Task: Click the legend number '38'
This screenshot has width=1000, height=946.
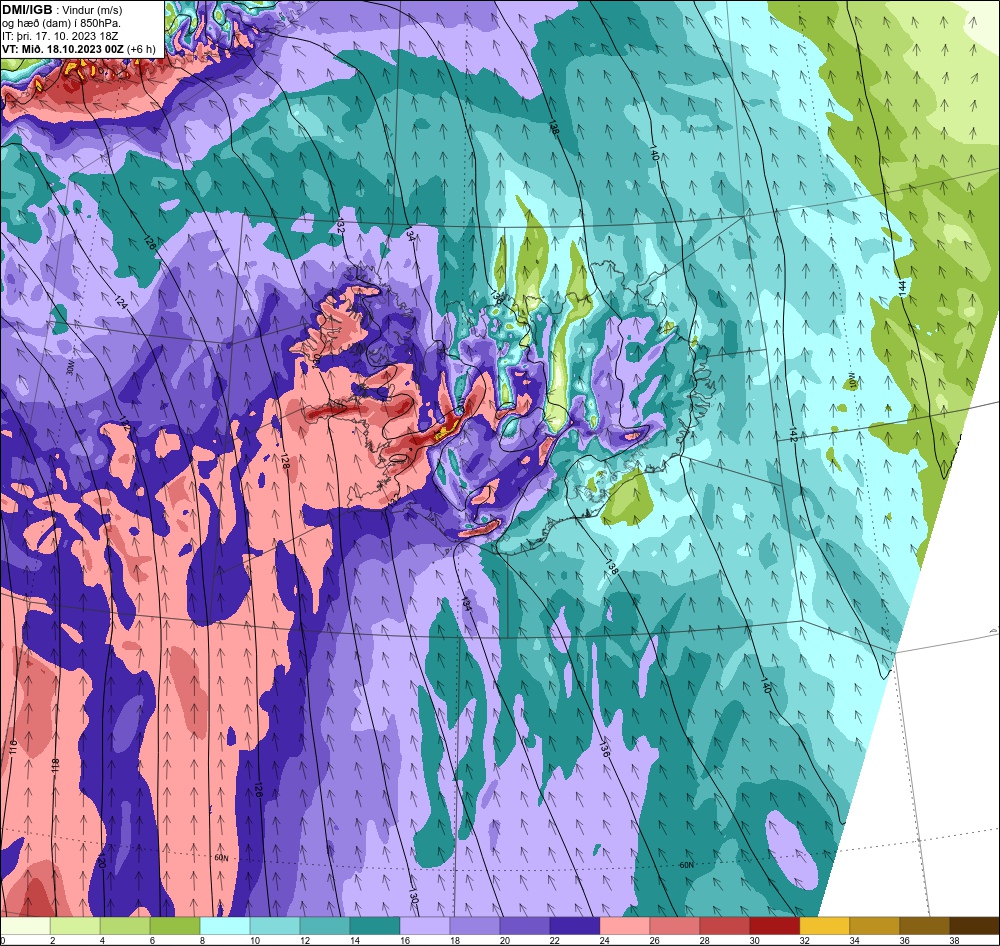Action: point(953,940)
